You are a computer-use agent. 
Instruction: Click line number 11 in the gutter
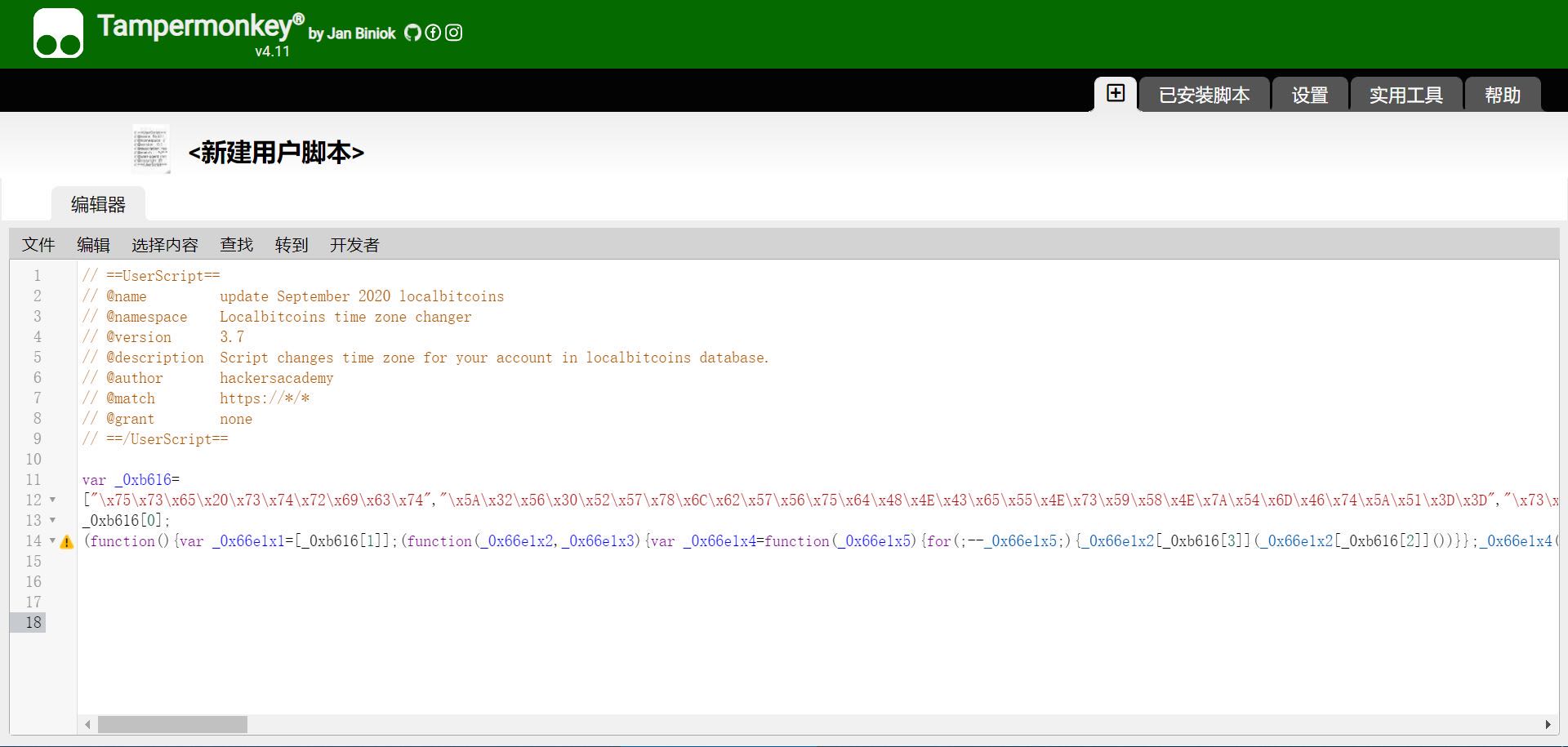33,480
